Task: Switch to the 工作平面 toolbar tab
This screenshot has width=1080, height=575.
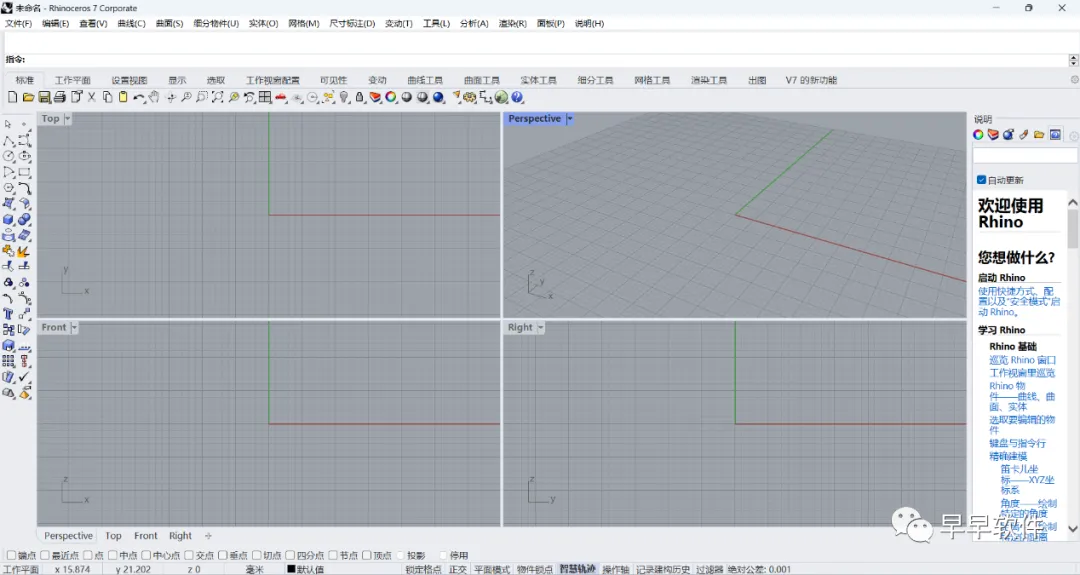Action: pos(72,80)
